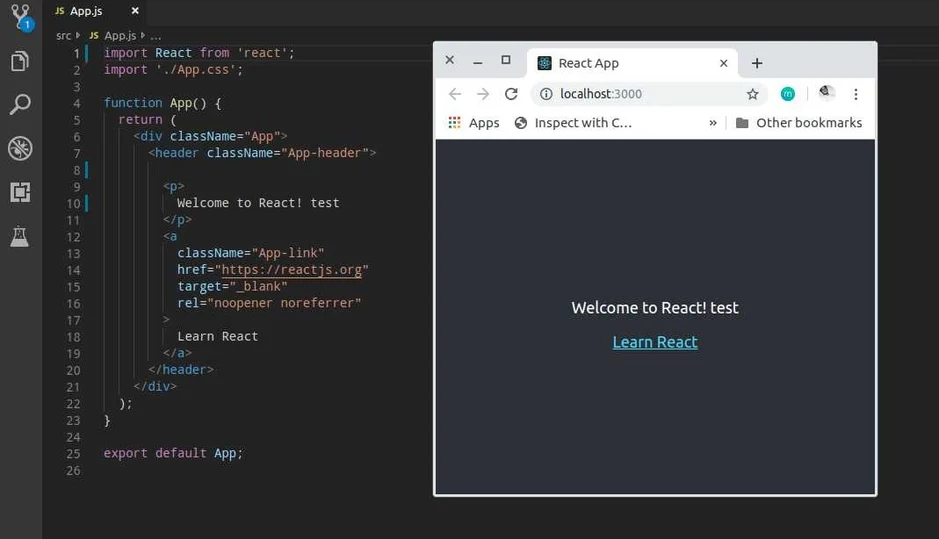
Task: Reload the localhost page
Action: point(511,94)
